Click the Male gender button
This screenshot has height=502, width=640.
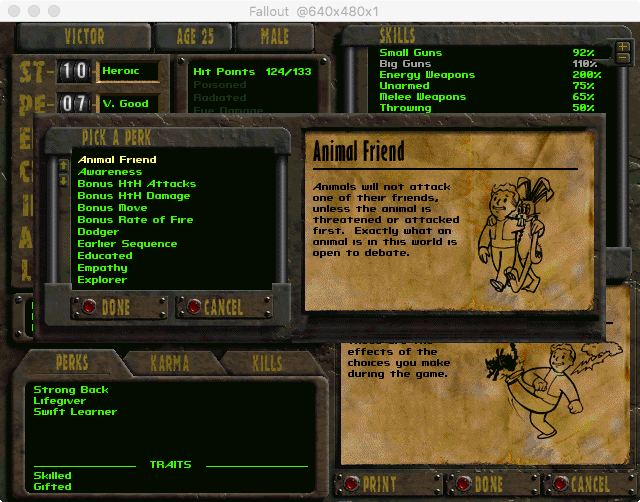275,37
